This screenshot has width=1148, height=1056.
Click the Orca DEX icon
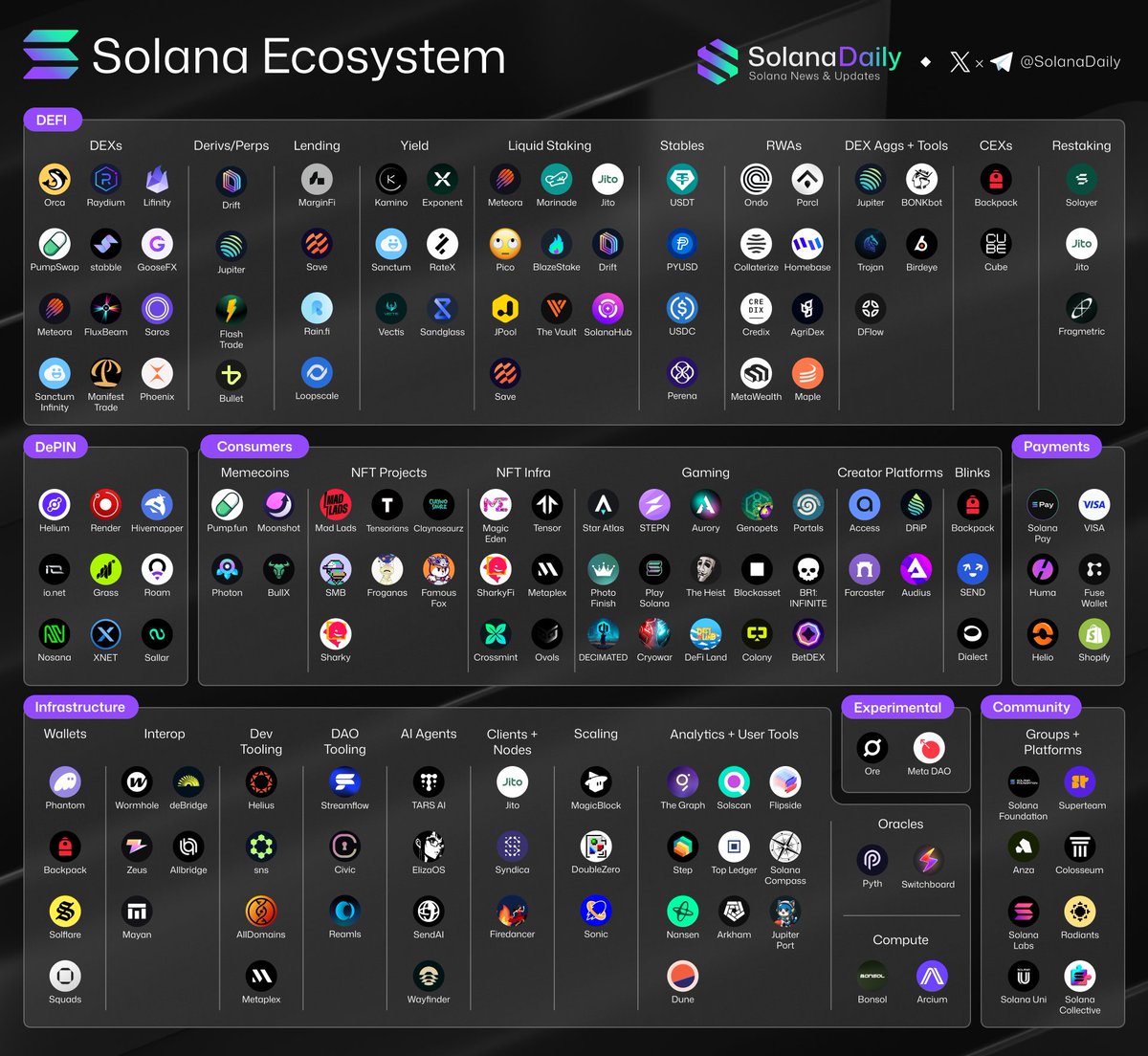click(x=55, y=179)
